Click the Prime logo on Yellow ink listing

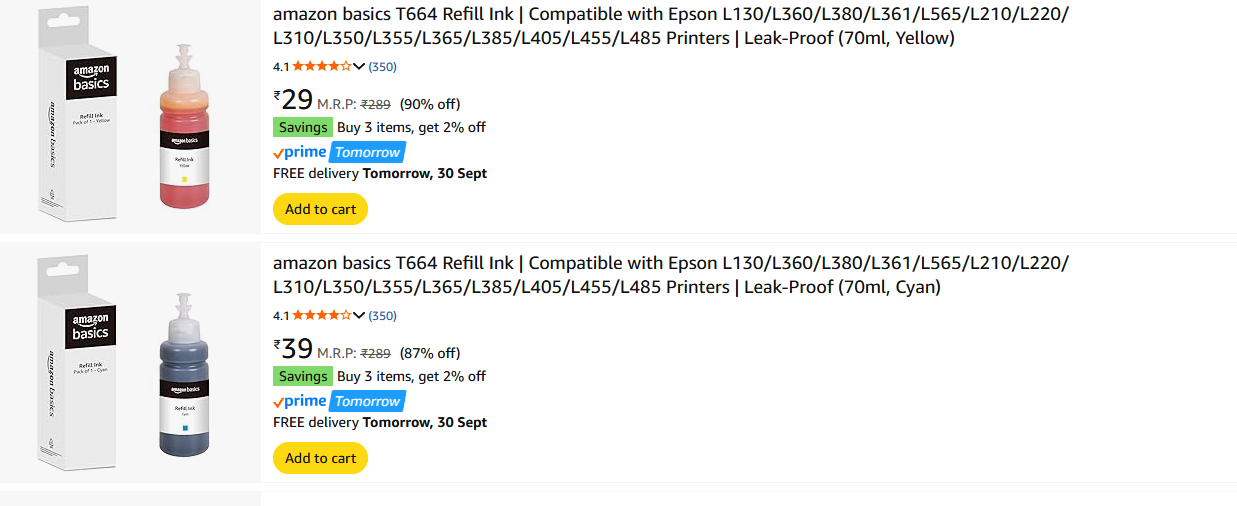300,152
